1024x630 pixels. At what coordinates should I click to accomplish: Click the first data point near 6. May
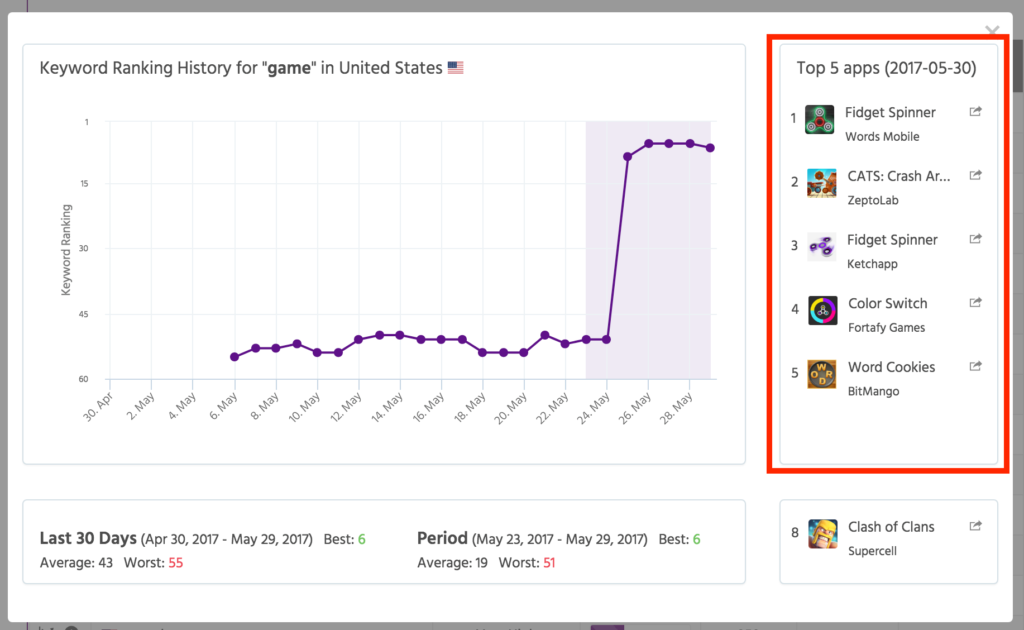click(234, 357)
